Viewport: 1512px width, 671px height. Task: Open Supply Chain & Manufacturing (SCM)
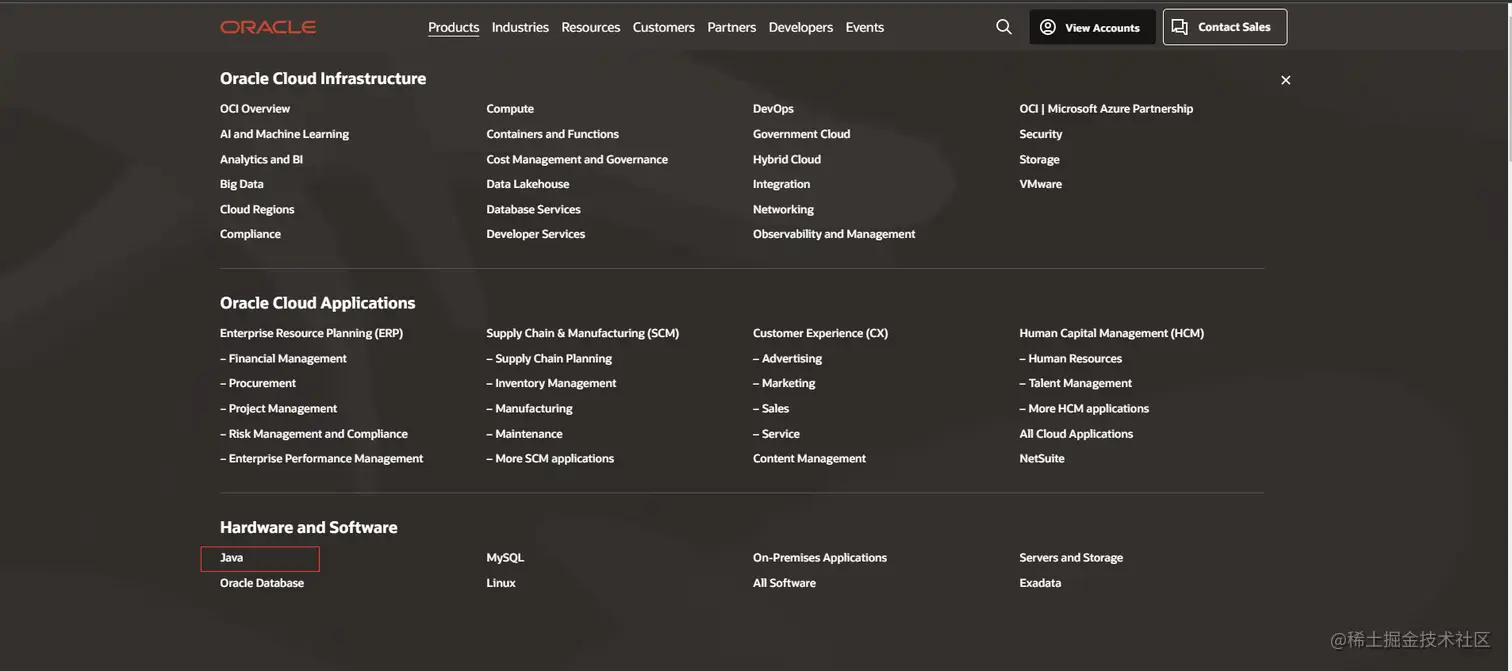point(583,333)
